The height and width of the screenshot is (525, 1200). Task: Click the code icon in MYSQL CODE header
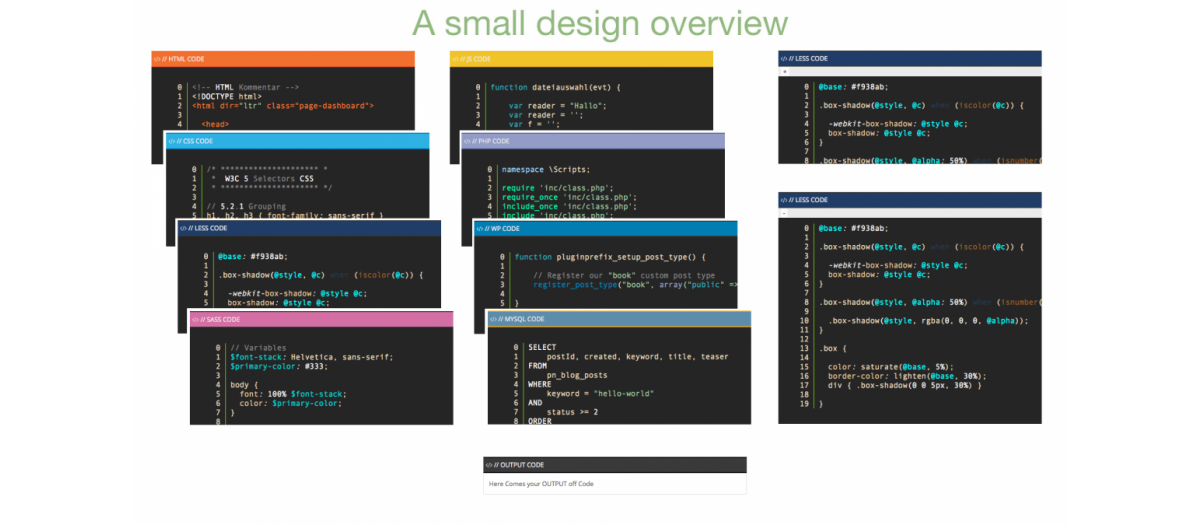pyautogui.click(x=493, y=319)
